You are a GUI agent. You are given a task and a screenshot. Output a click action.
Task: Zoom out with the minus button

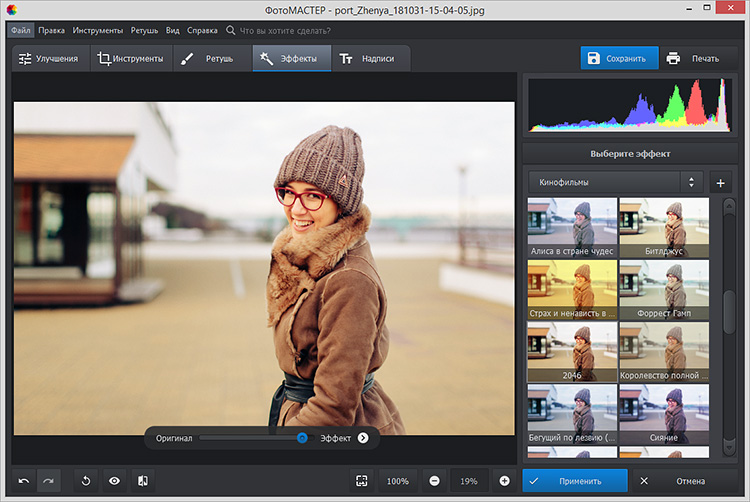434,481
